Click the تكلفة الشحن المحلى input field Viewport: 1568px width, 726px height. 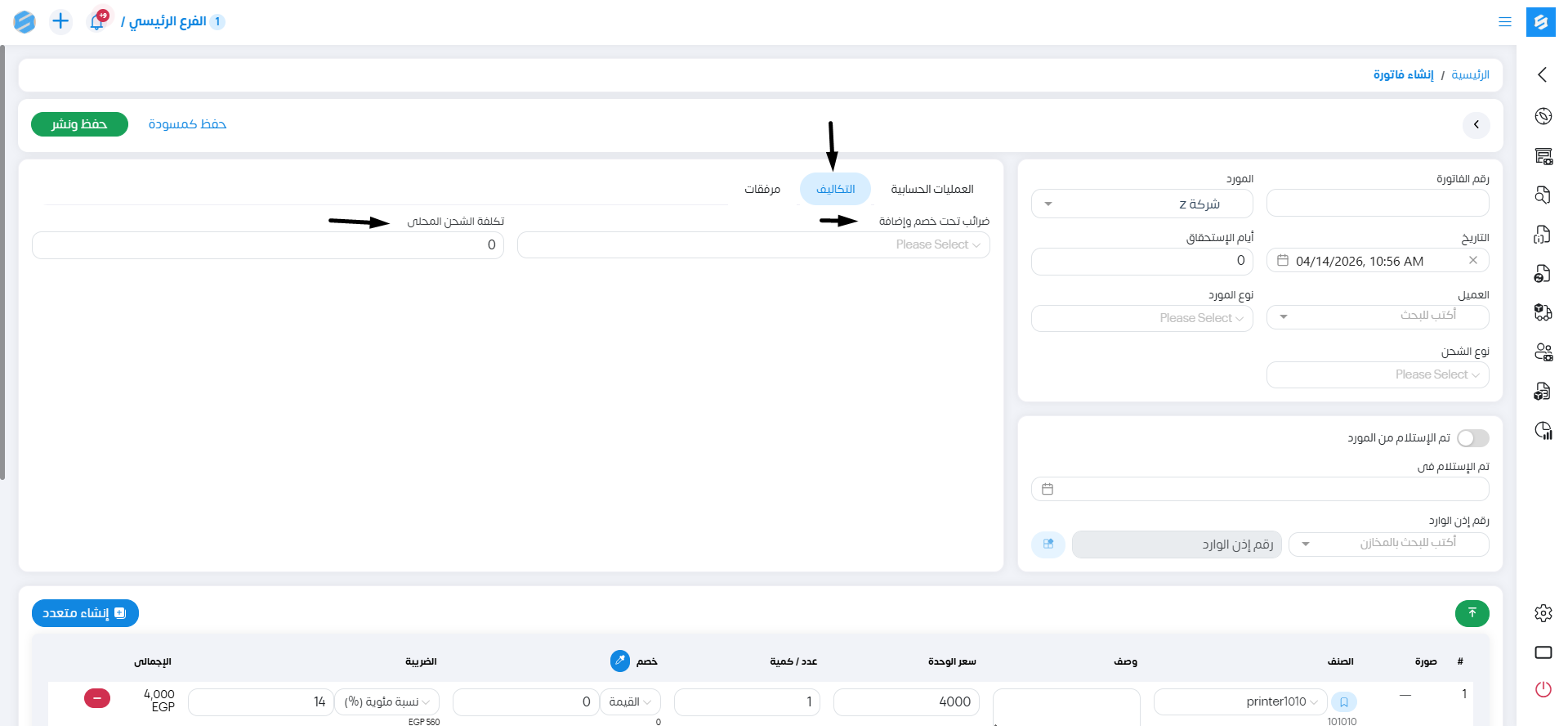(x=268, y=244)
